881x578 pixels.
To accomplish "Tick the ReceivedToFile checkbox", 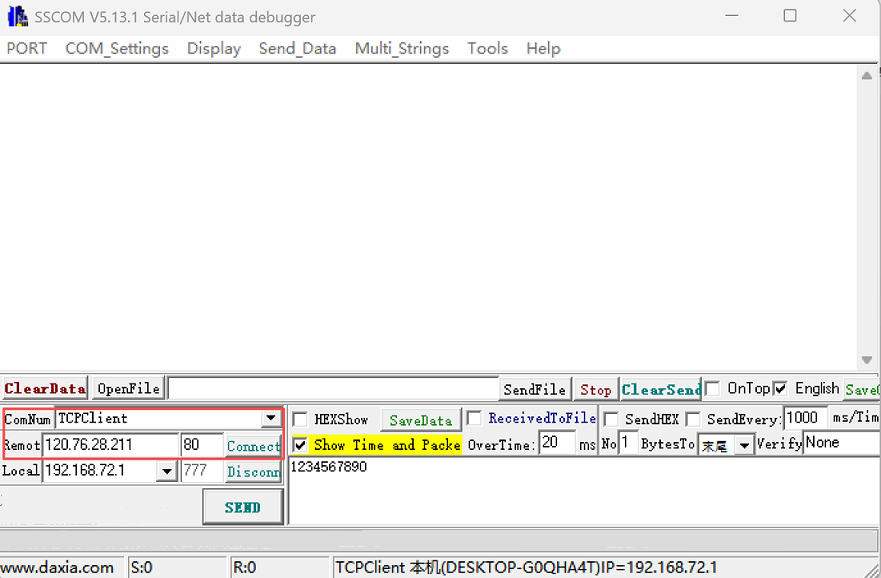I will [474, 418].
